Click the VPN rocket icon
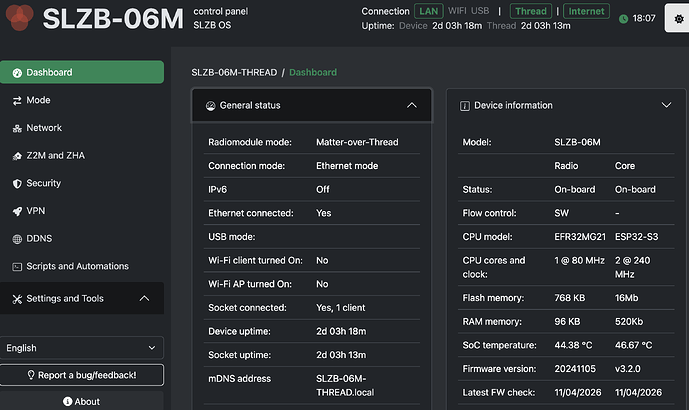This screenshot has width=689, height=410. coord(17,211)
